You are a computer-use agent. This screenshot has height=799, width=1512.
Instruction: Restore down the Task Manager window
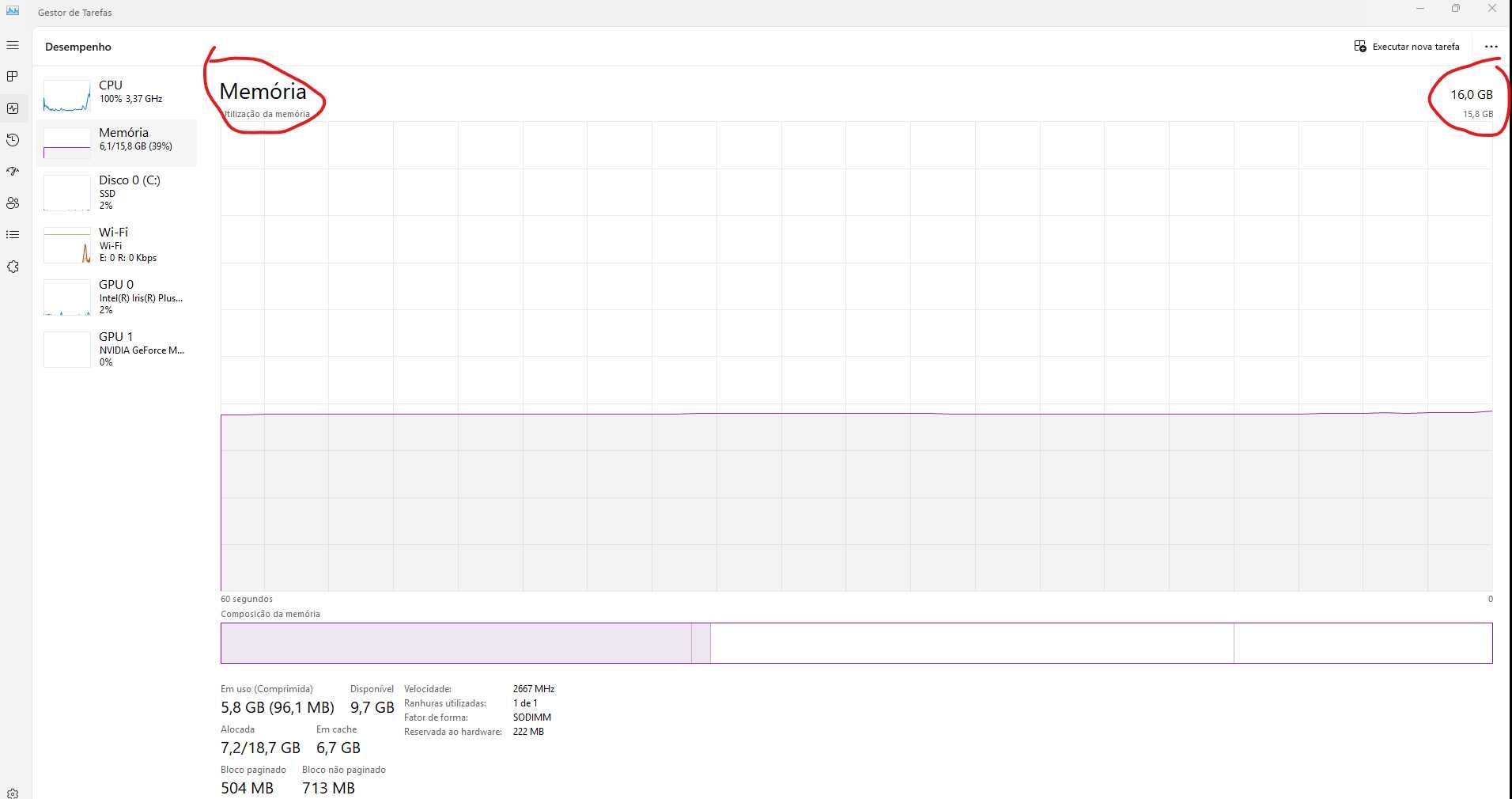(1456, 9)
